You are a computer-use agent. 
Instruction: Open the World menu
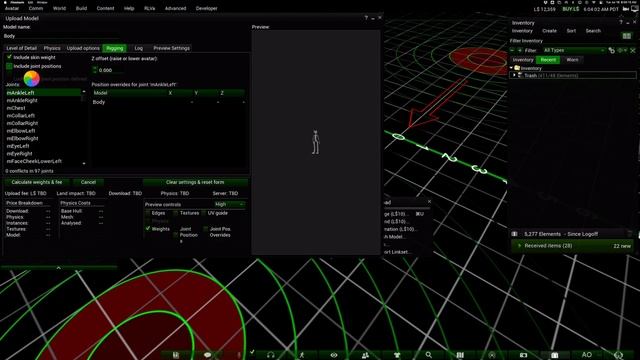click(x=59, y=8)
